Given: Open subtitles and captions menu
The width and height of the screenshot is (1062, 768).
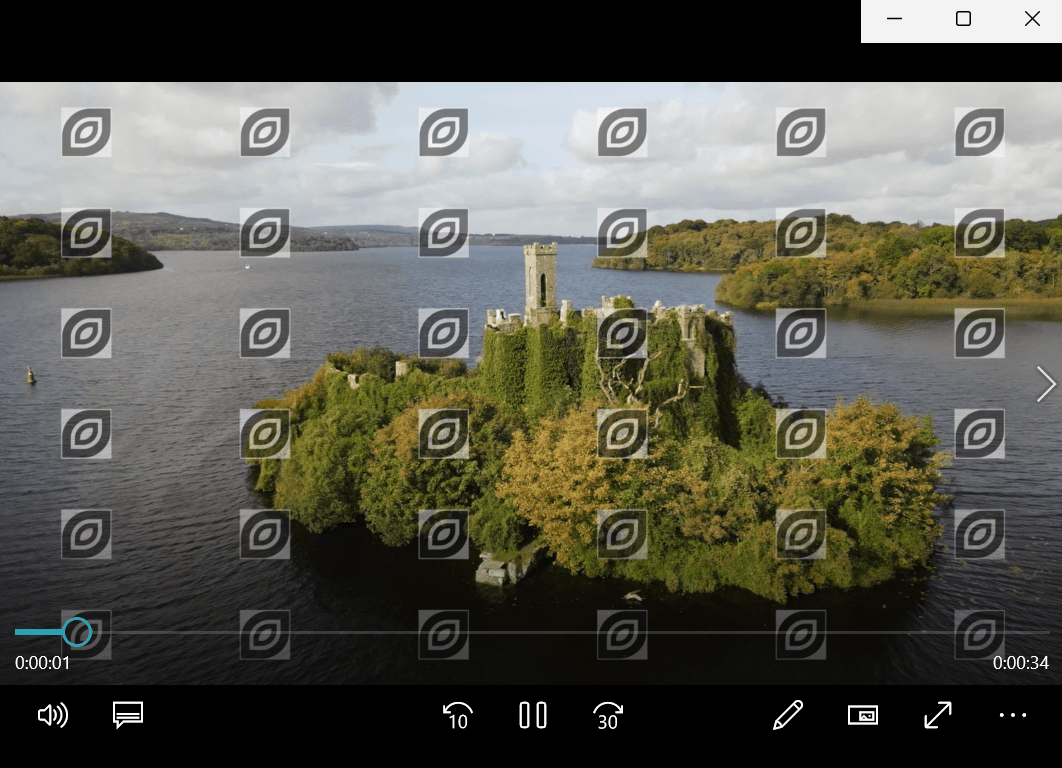Looking at the screenshot, I should [127, 715].
